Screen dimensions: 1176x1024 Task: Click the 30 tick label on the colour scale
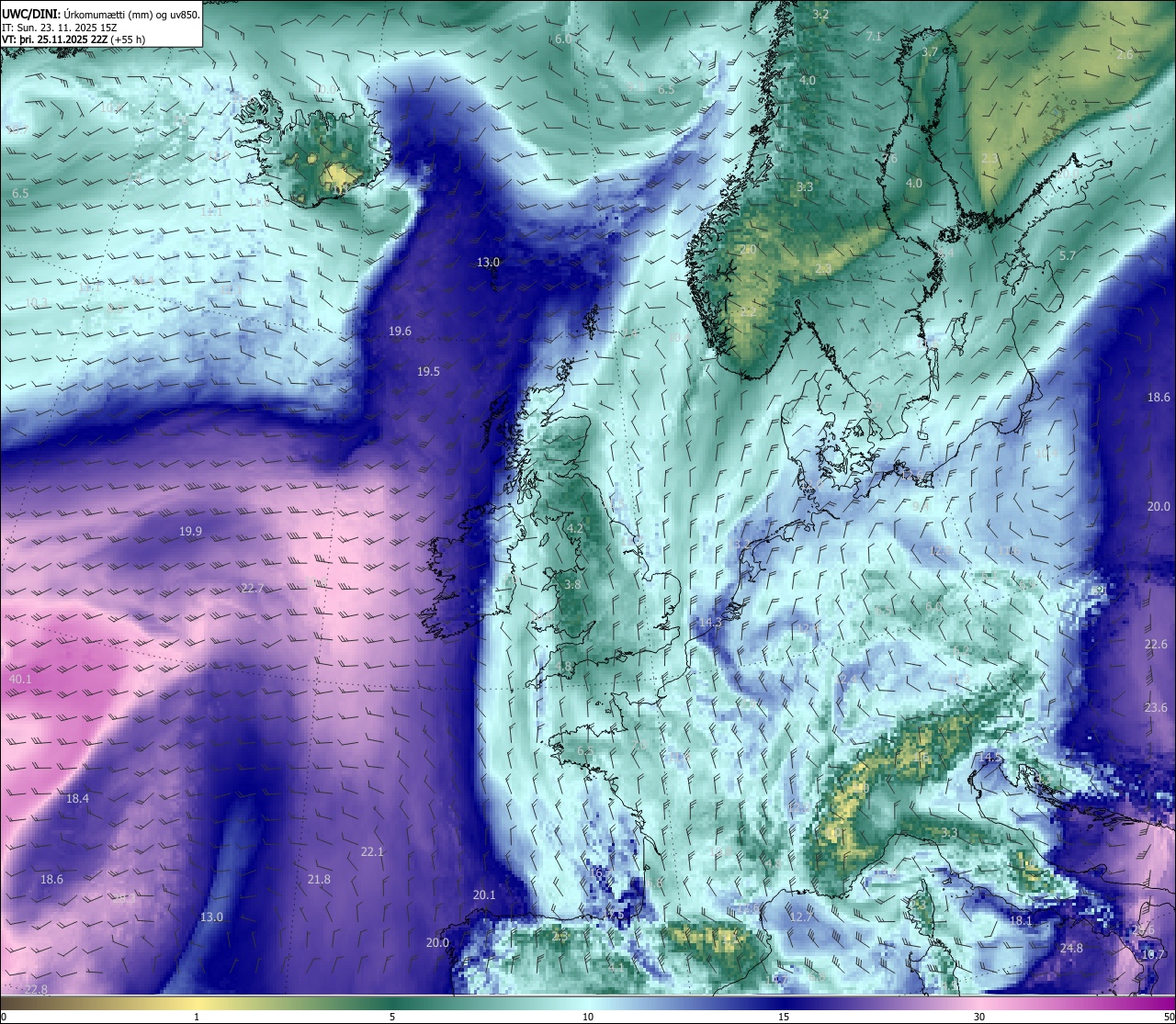(979, 1017)
